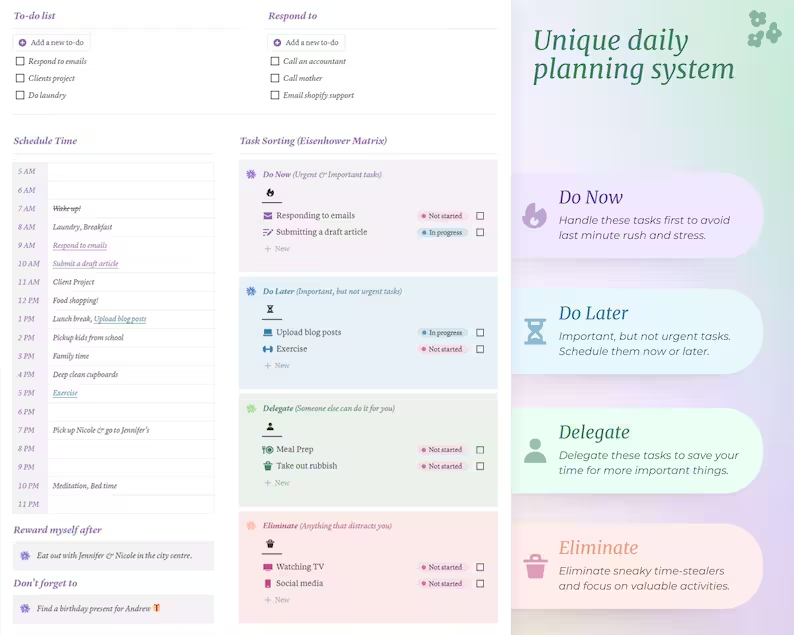Open the Not started status for Exercise
This screenshot has width=794, height=635.
click(x=442, y=349)
